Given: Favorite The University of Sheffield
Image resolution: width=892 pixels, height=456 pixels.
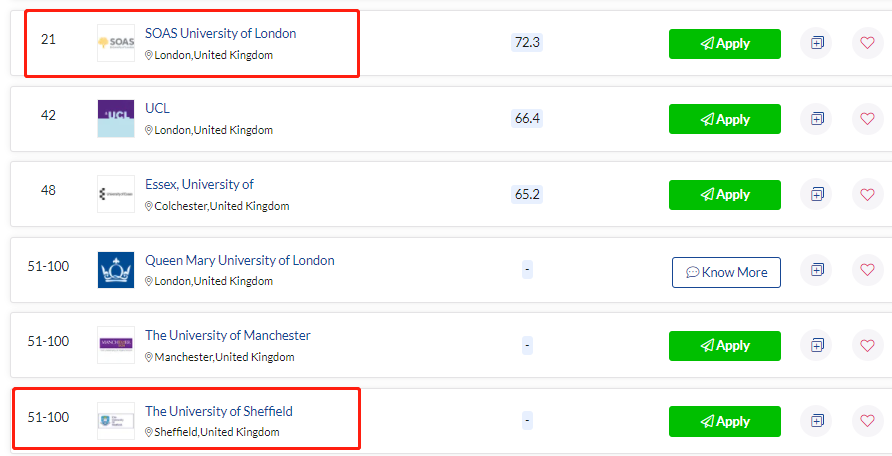Looking at the screenshot, I should (867, 421).
